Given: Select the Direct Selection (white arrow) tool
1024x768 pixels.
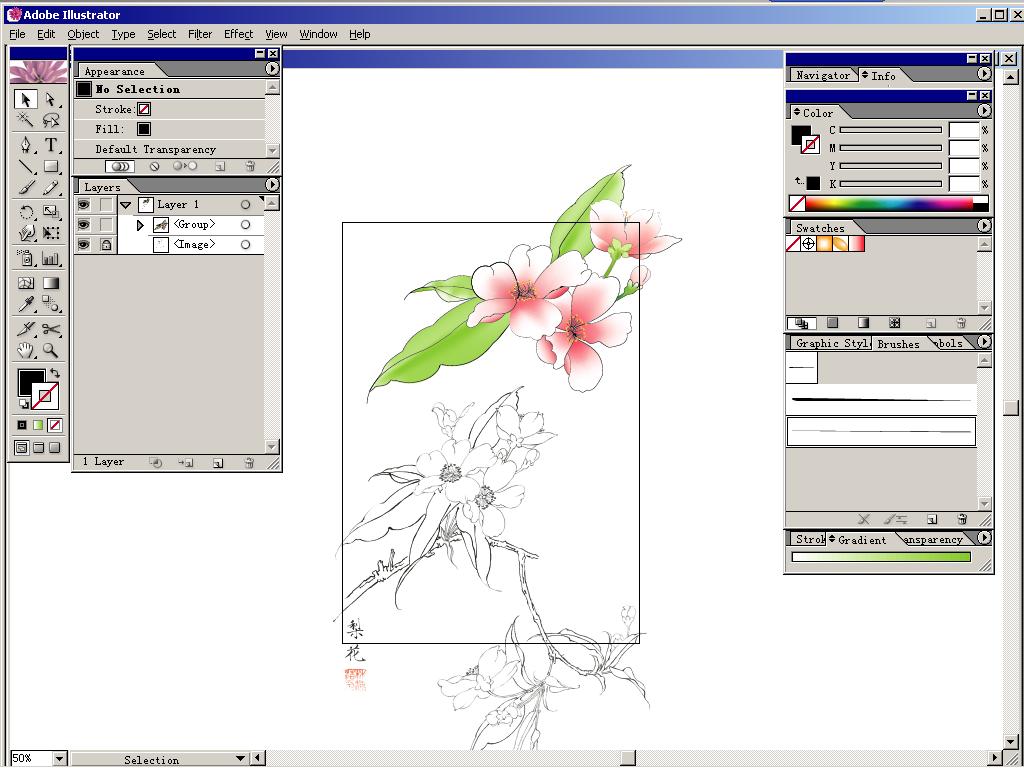Looking at the screenshot, I should coord(51,99).
